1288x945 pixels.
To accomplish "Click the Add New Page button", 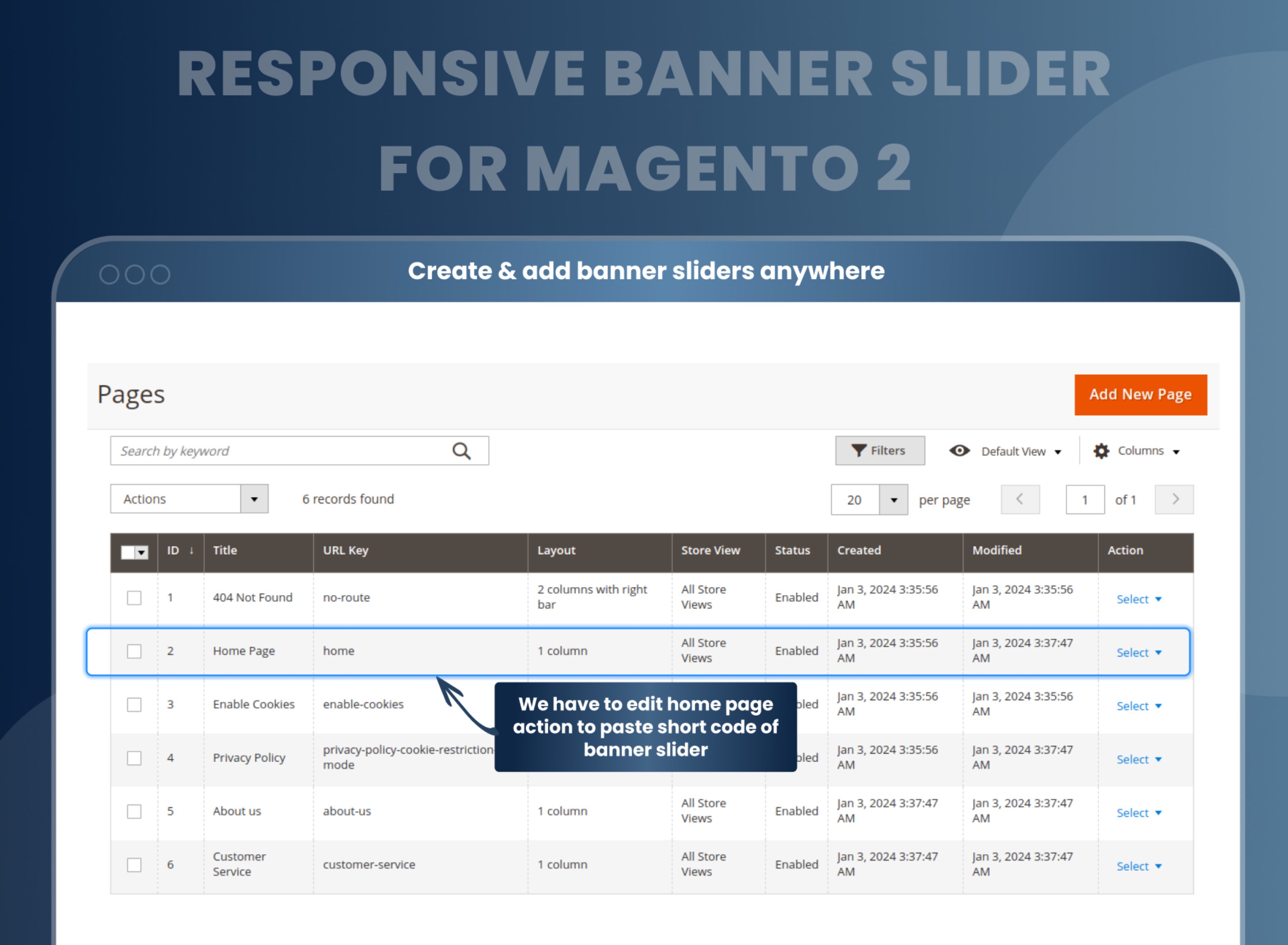I will 1140,395.
